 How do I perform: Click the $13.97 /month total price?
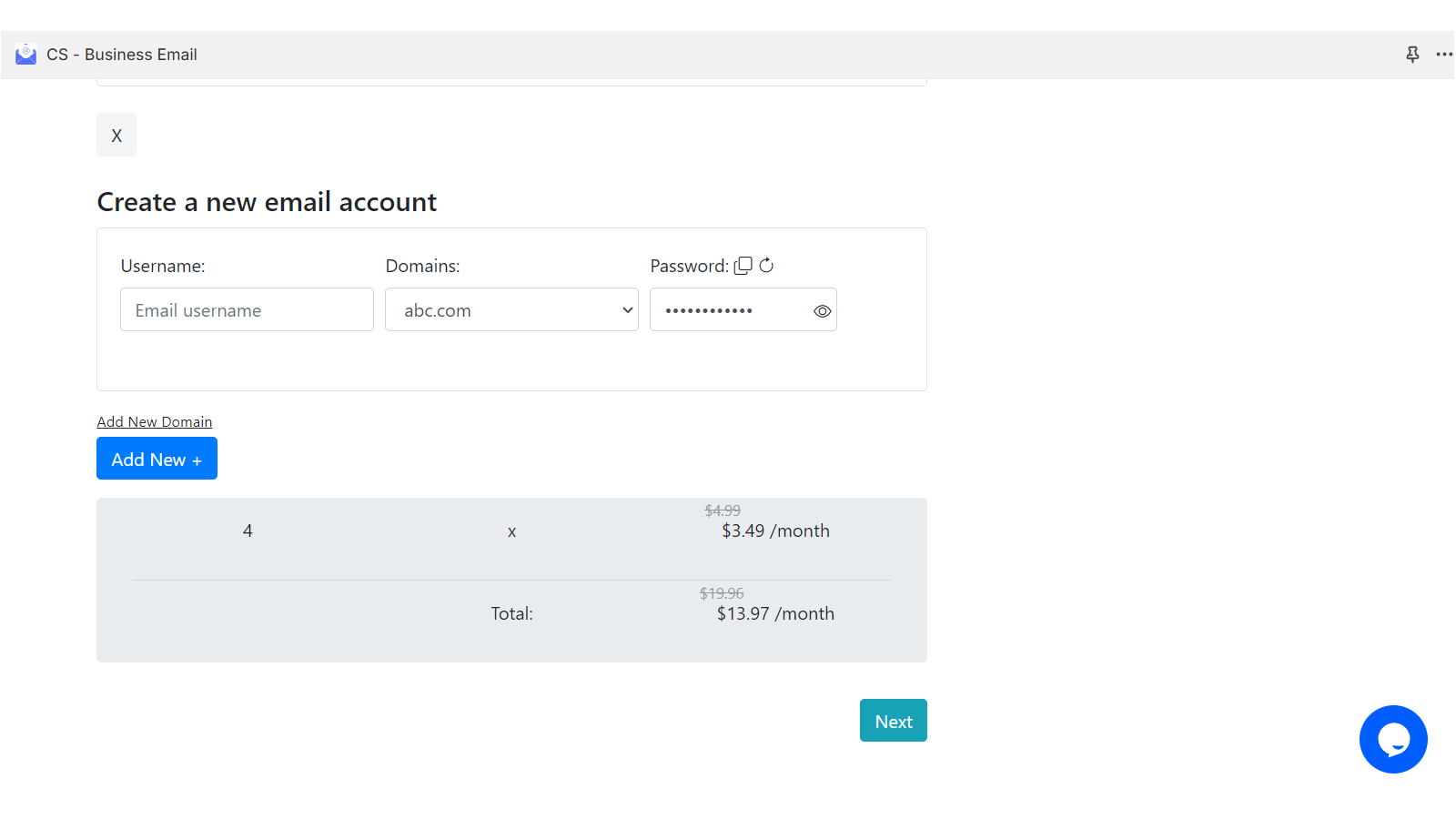774,614
